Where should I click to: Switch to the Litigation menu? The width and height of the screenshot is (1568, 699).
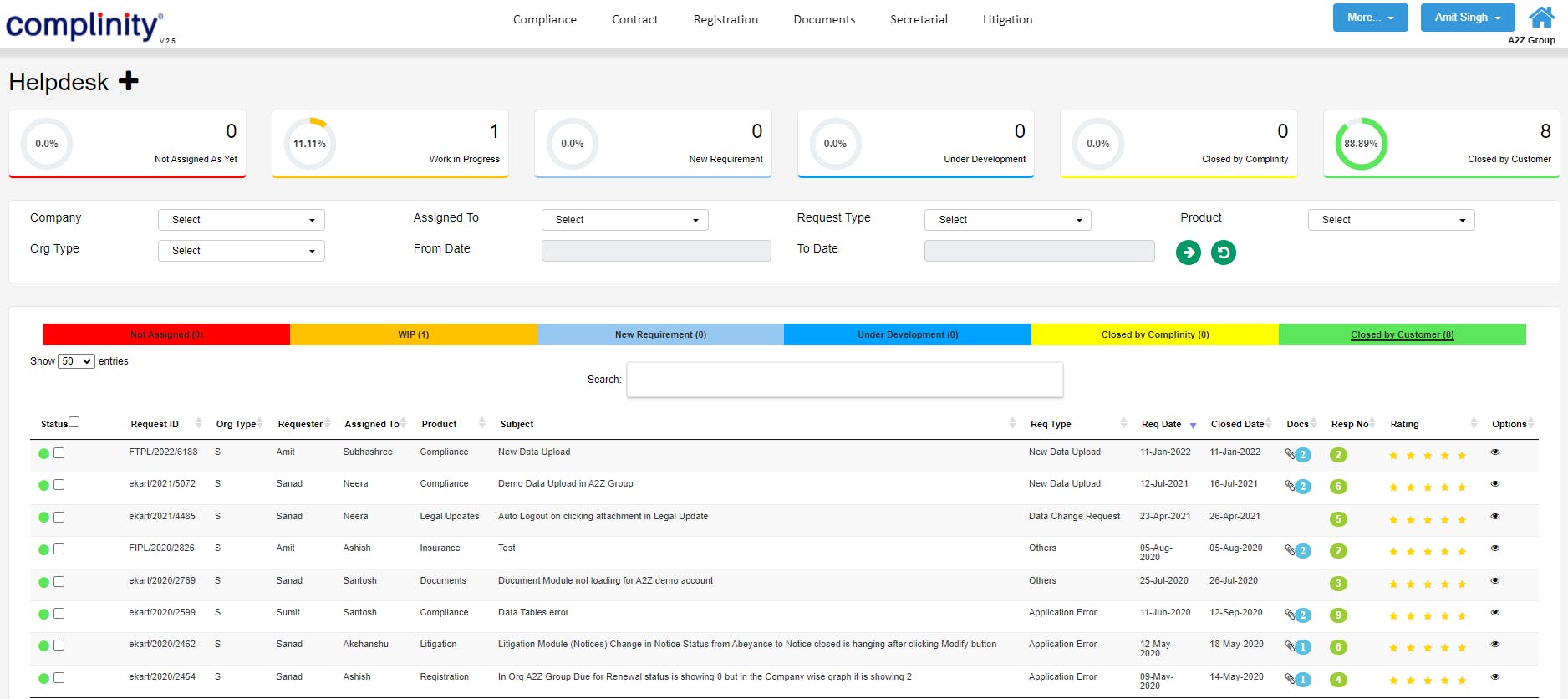tap(1007, 19)
